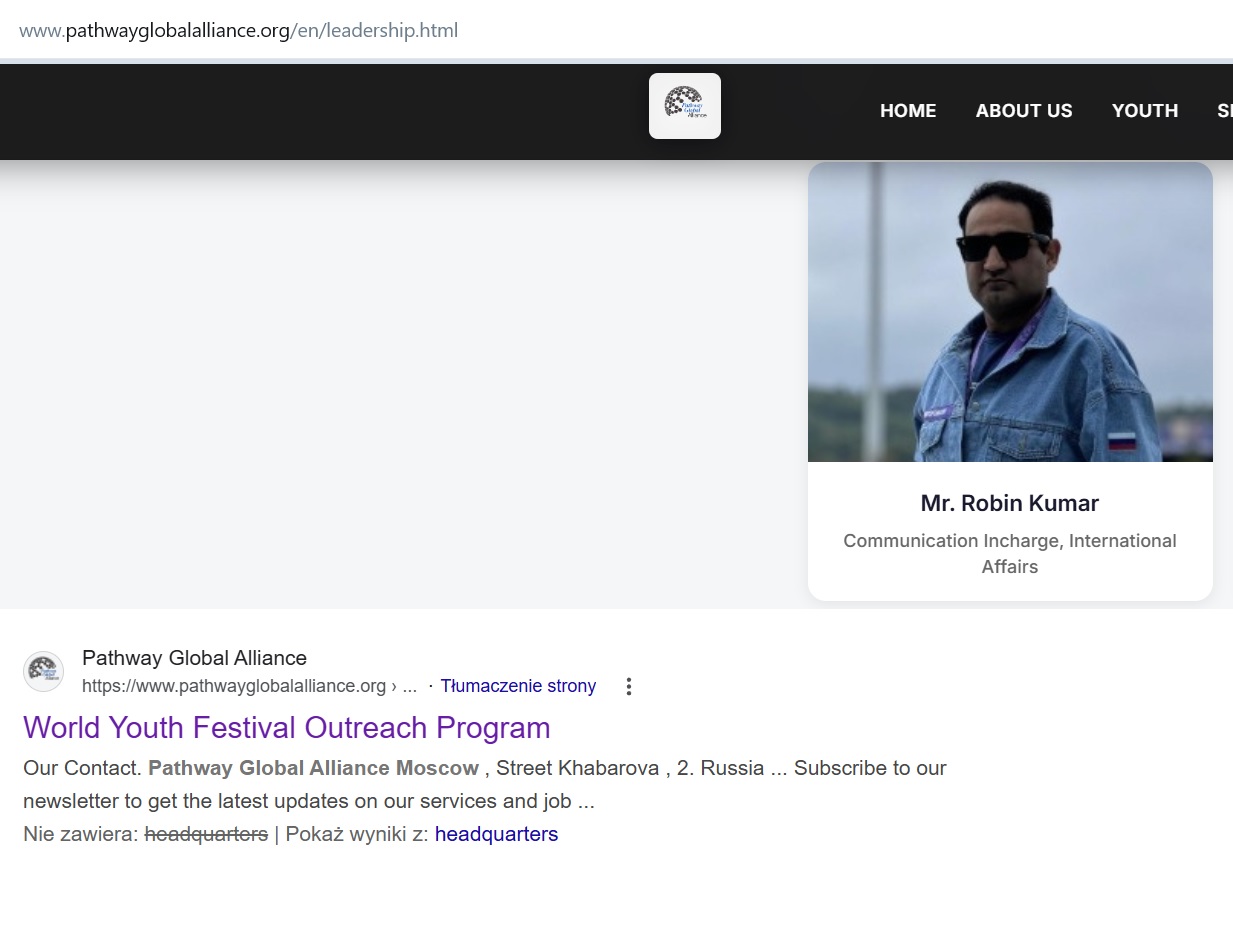Click the search result snippet mentioning Street Khabarova
This screenshot has height=927, width=1233.
[x=485, y=784]
